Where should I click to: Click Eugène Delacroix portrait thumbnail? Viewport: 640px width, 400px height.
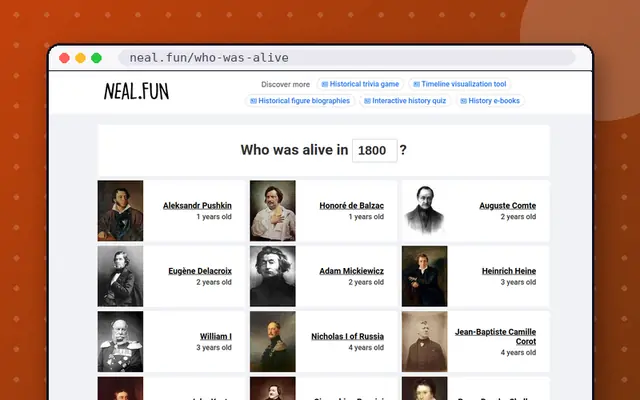(120, 276)
